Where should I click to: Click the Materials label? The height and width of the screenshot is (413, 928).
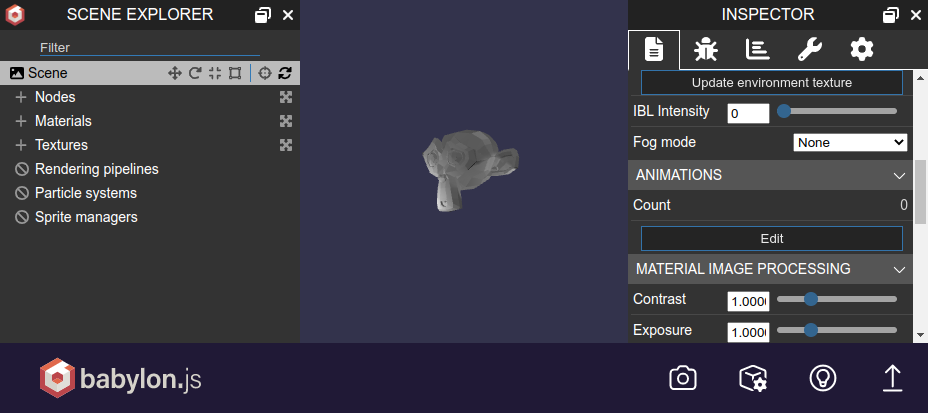[63, 121]
